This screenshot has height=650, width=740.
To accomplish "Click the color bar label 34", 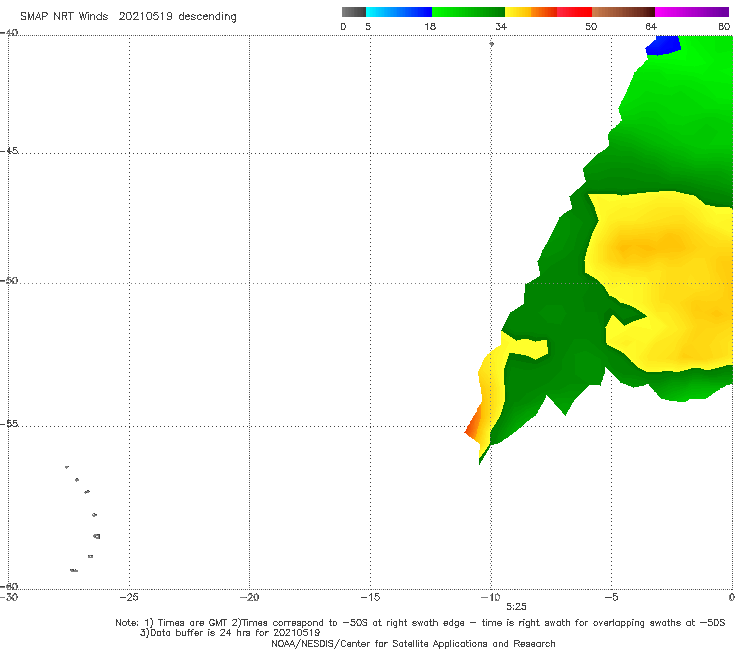I will click(501, 27).
